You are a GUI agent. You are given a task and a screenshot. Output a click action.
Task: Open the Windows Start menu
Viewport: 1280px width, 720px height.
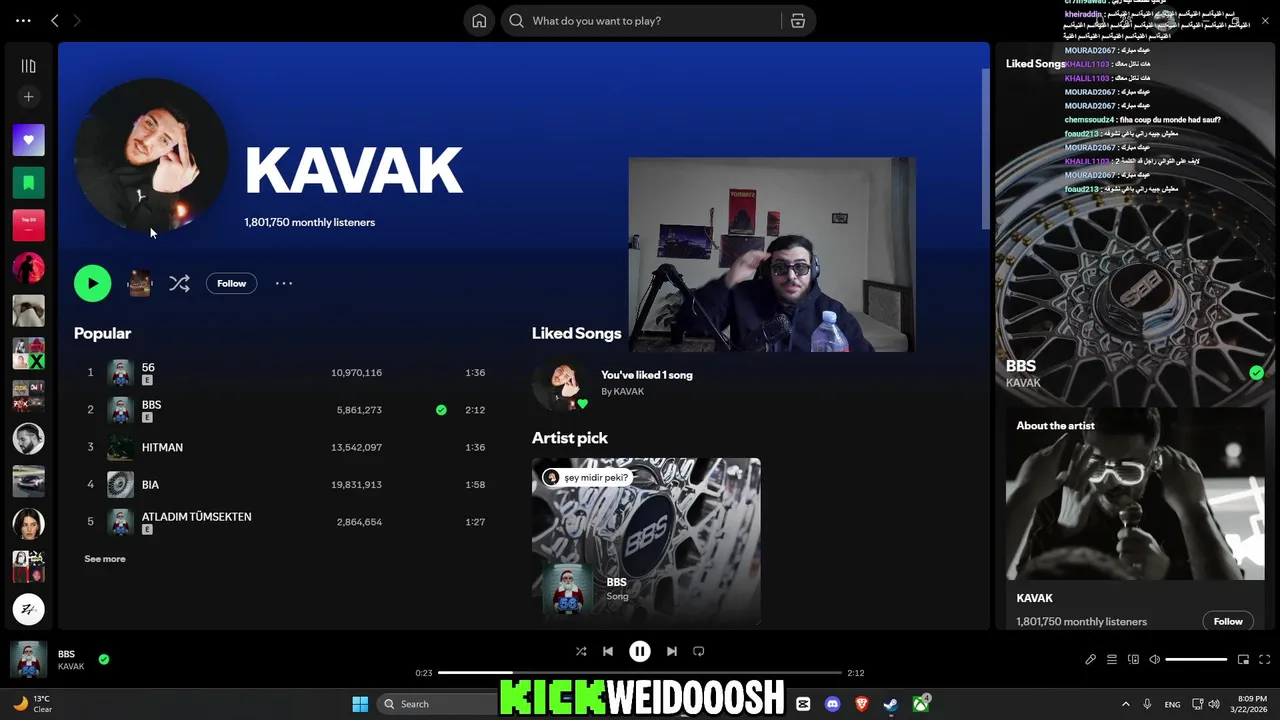coord(360,704)
